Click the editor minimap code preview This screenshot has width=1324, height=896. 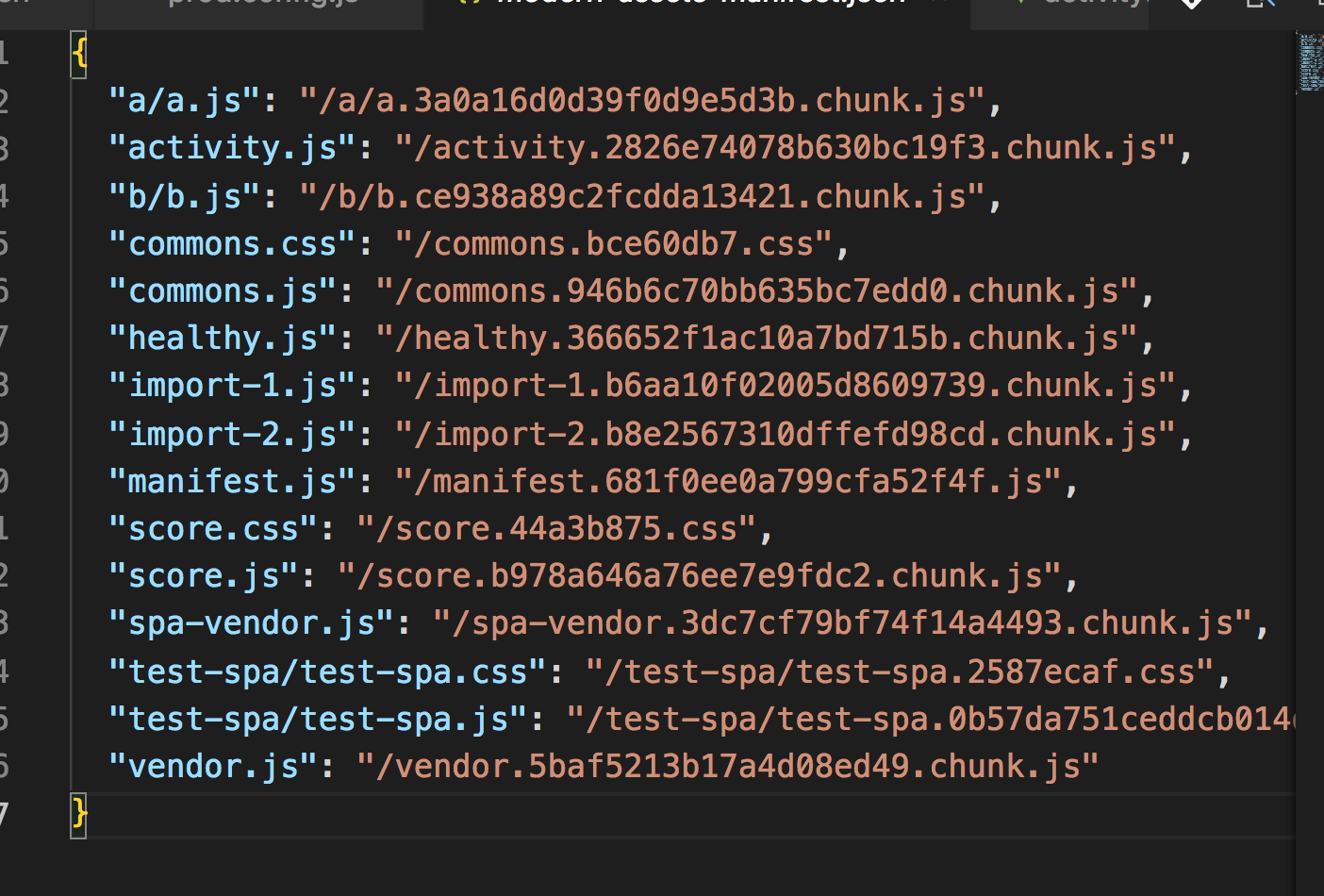(1311, 62)
